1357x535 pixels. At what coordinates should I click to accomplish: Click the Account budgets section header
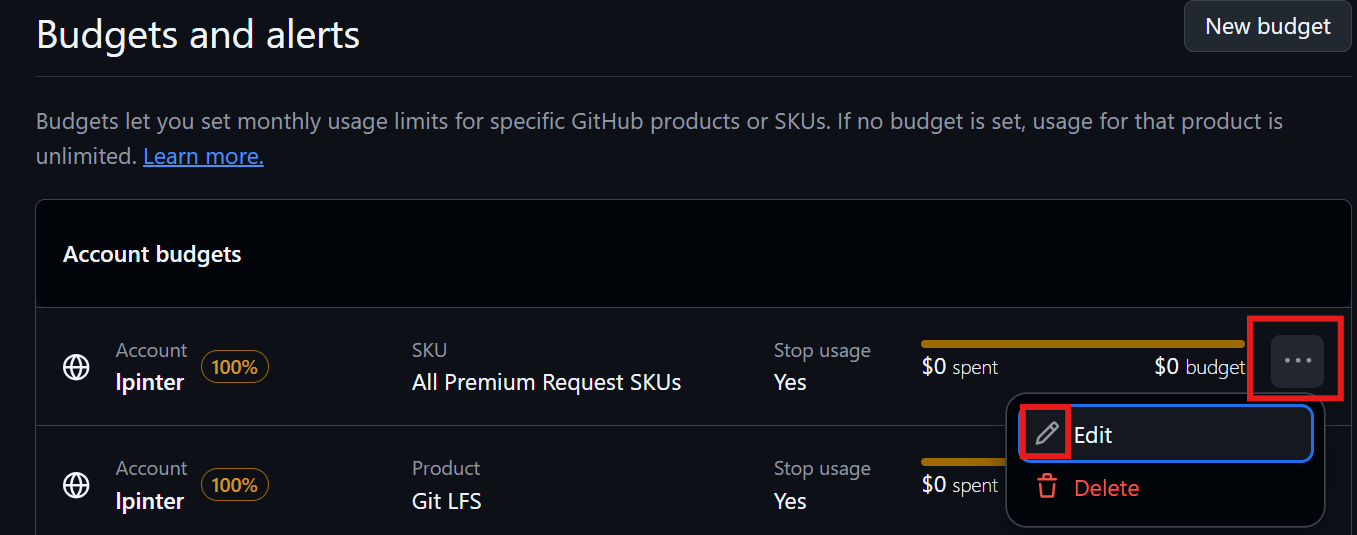click(152, 254)
